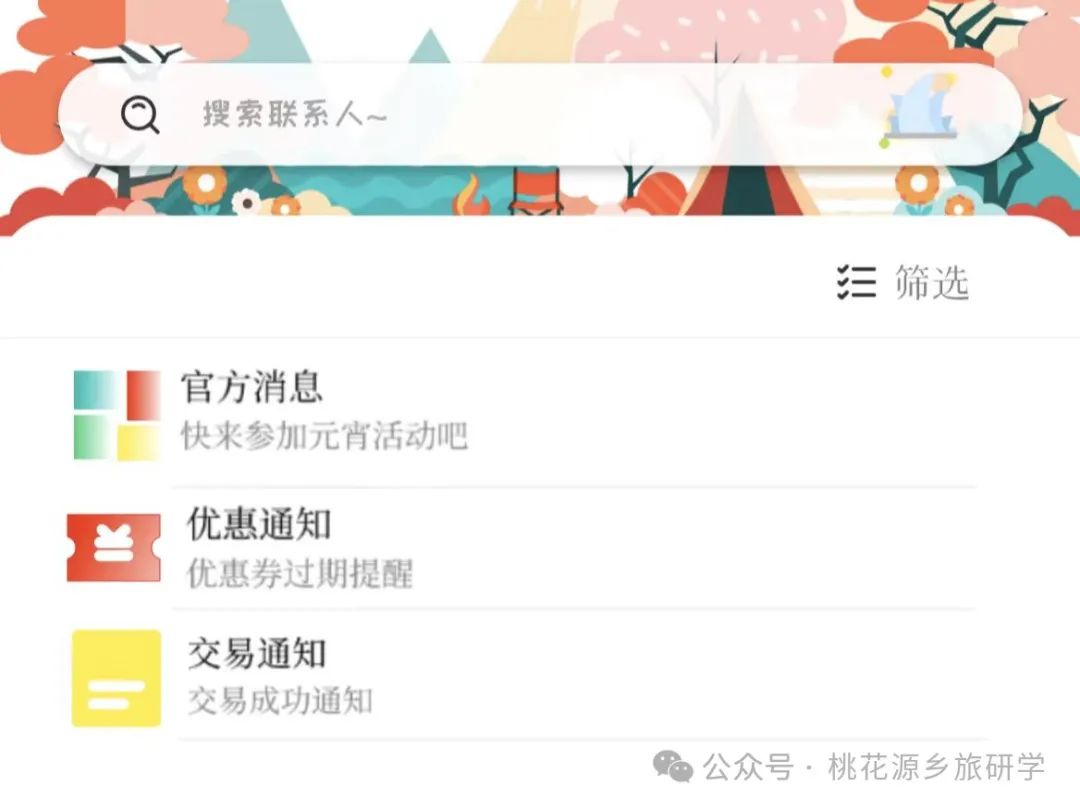Tap the campfire flame in banner
The image size is (1080, 810).
[471, 195]
